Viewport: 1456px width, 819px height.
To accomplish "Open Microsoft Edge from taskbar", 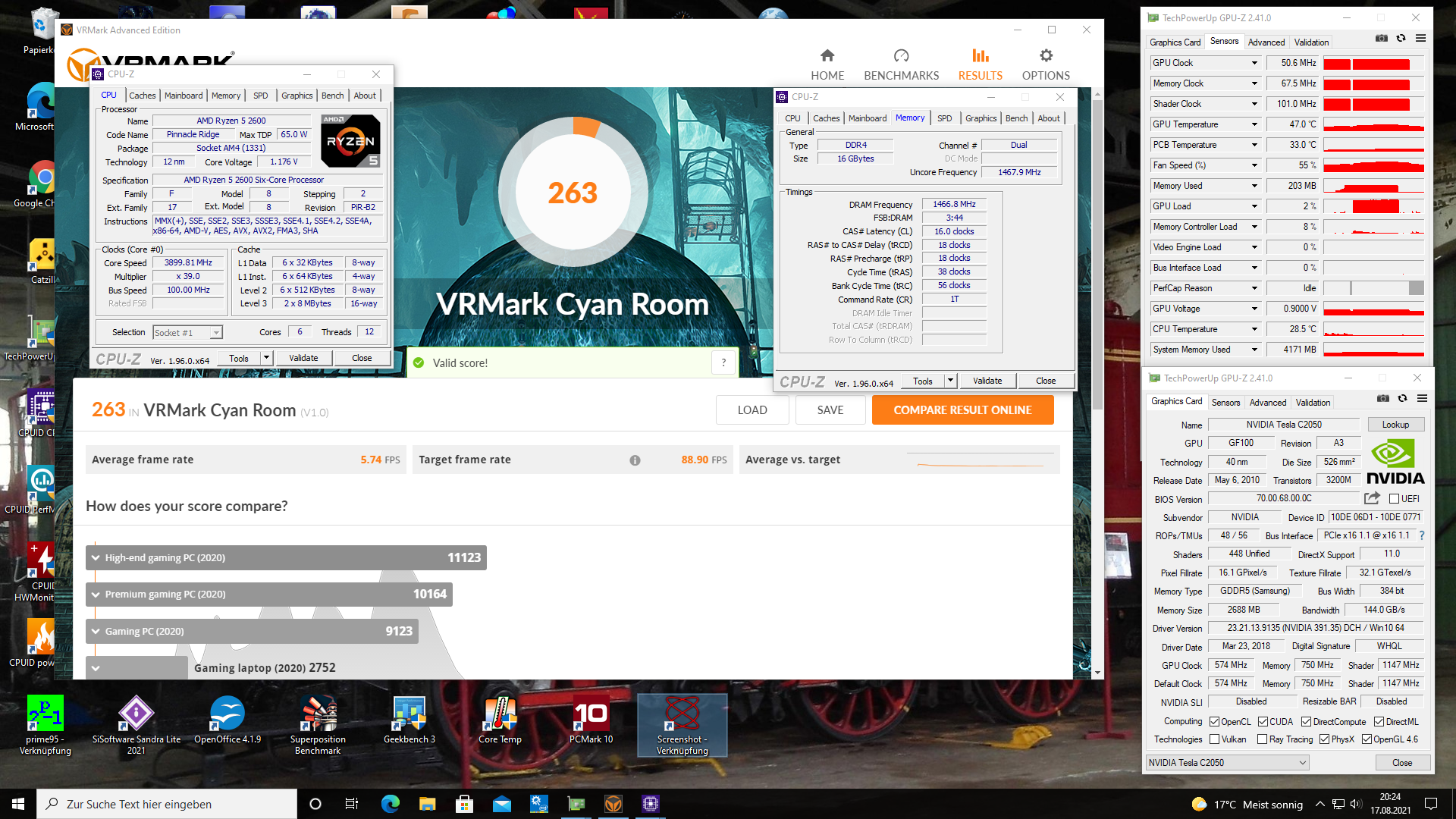I will [390, 804].
